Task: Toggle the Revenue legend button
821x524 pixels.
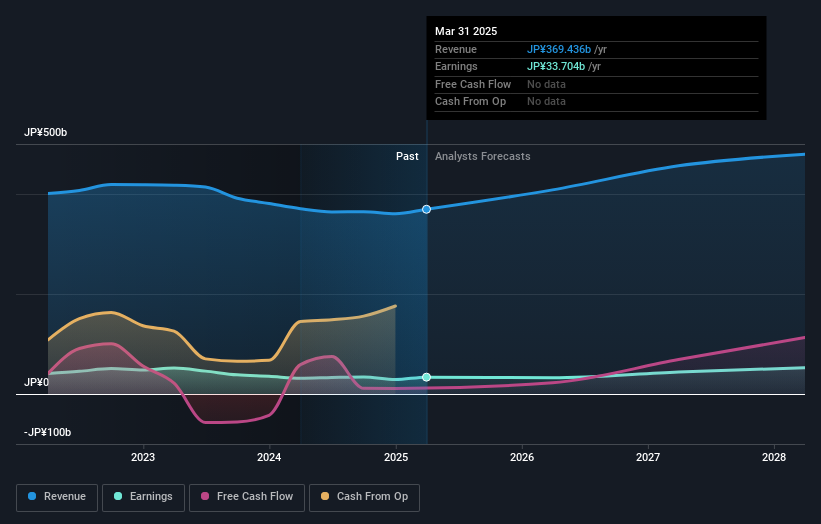Action: 57,497
